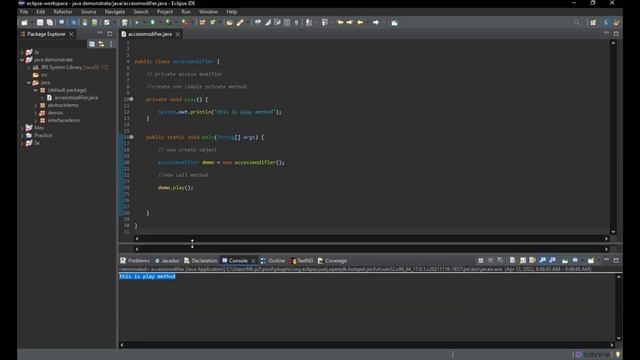
Task: Click Remove All Terminated Launches icon
Action: point(500,260)
